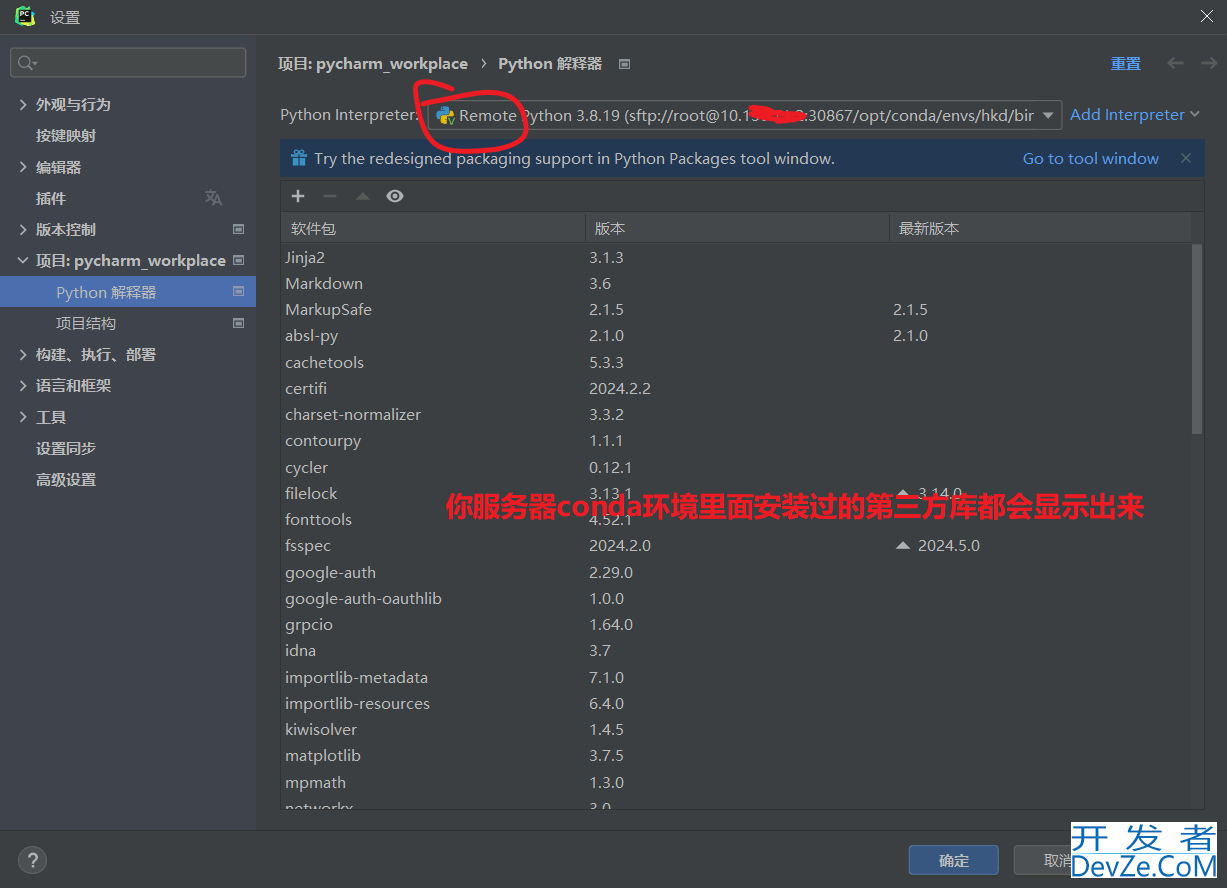
Task: Select 插件 settings page
Action: click(51, 198)
